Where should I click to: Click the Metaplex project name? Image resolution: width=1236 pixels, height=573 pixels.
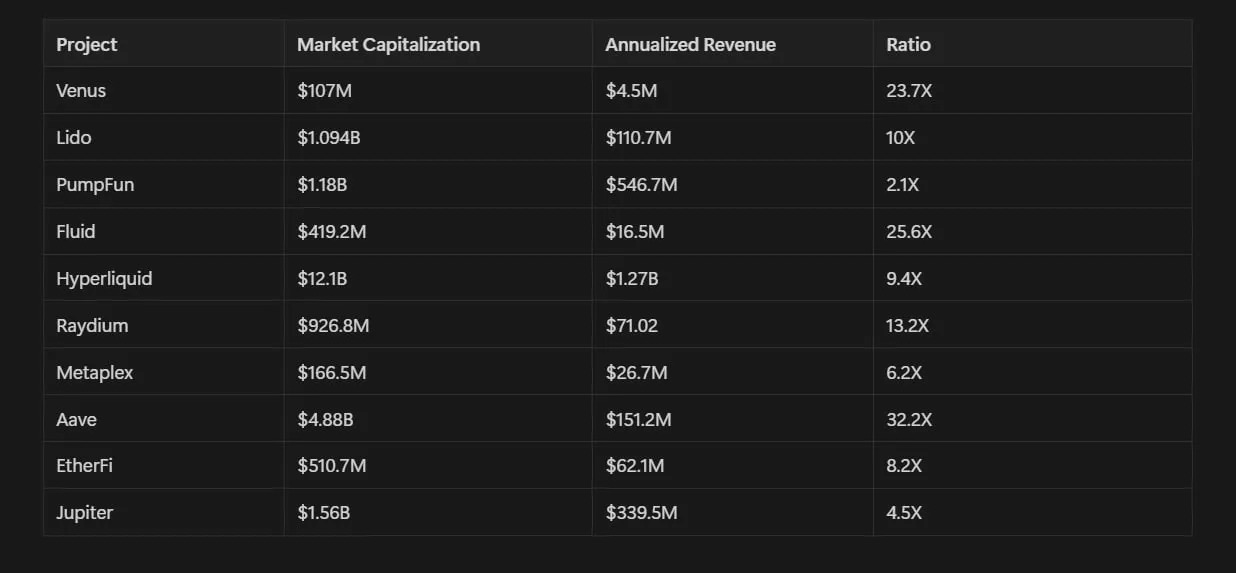94,373
